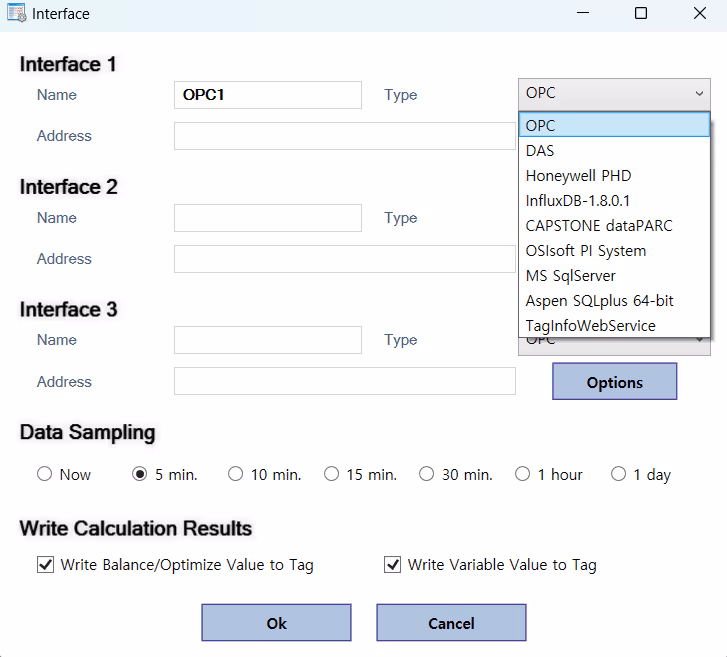Choose 10 min. data sampling

coord(236,474)
